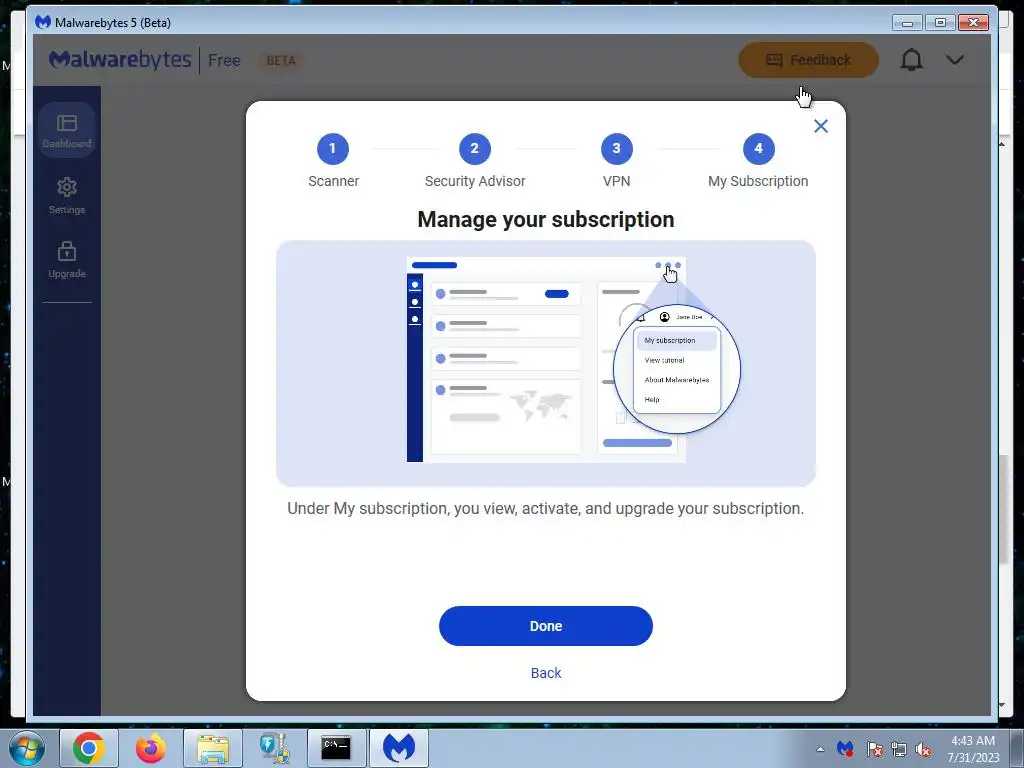
Task: Close the tutorial dialog with the X
Action: (x=820, y=126)
